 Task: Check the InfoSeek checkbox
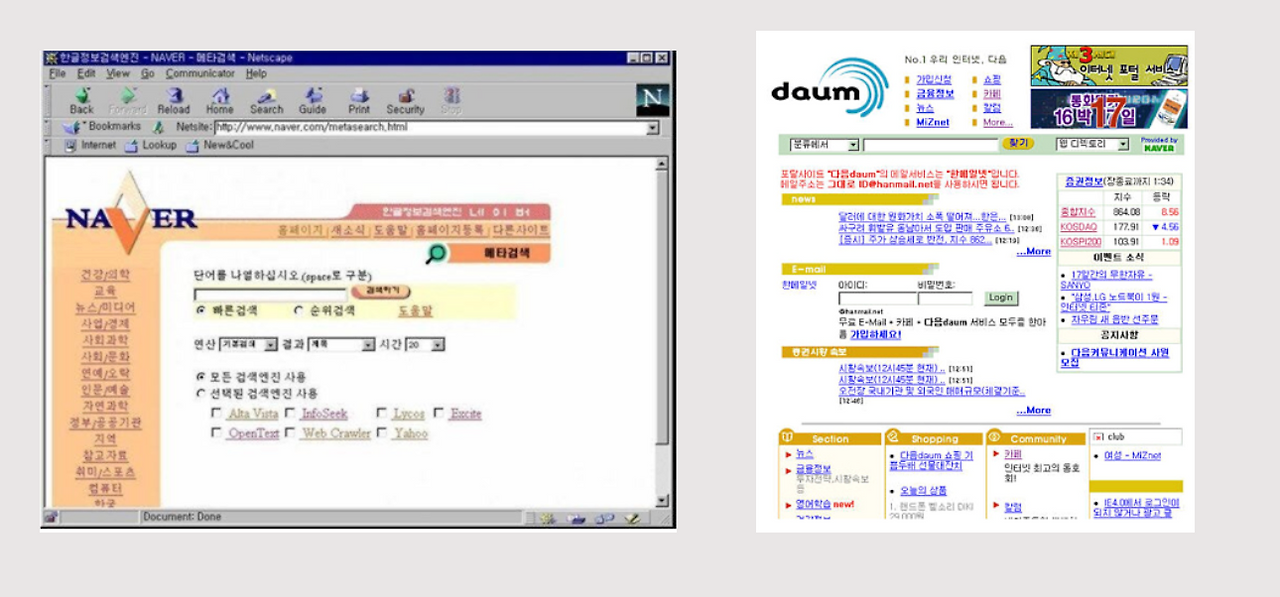point(290,413)
